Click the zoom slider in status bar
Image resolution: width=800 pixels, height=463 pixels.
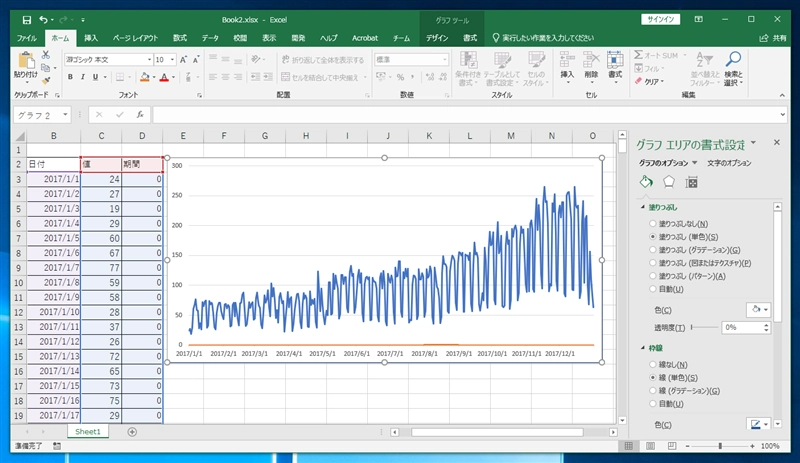(x=720, y=446)
